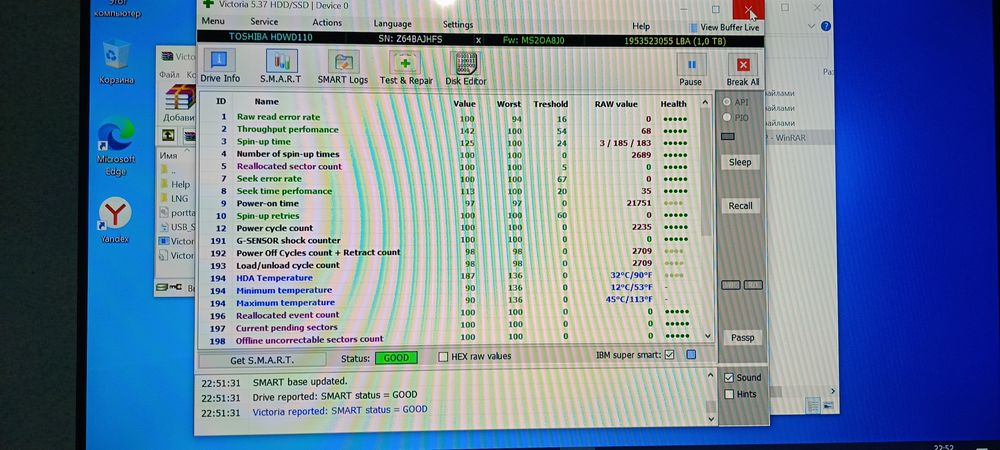This screenshot has width=1000, height=450.
Task: Click the up-folder icon in WinRAR window
Action: point(168,135)
